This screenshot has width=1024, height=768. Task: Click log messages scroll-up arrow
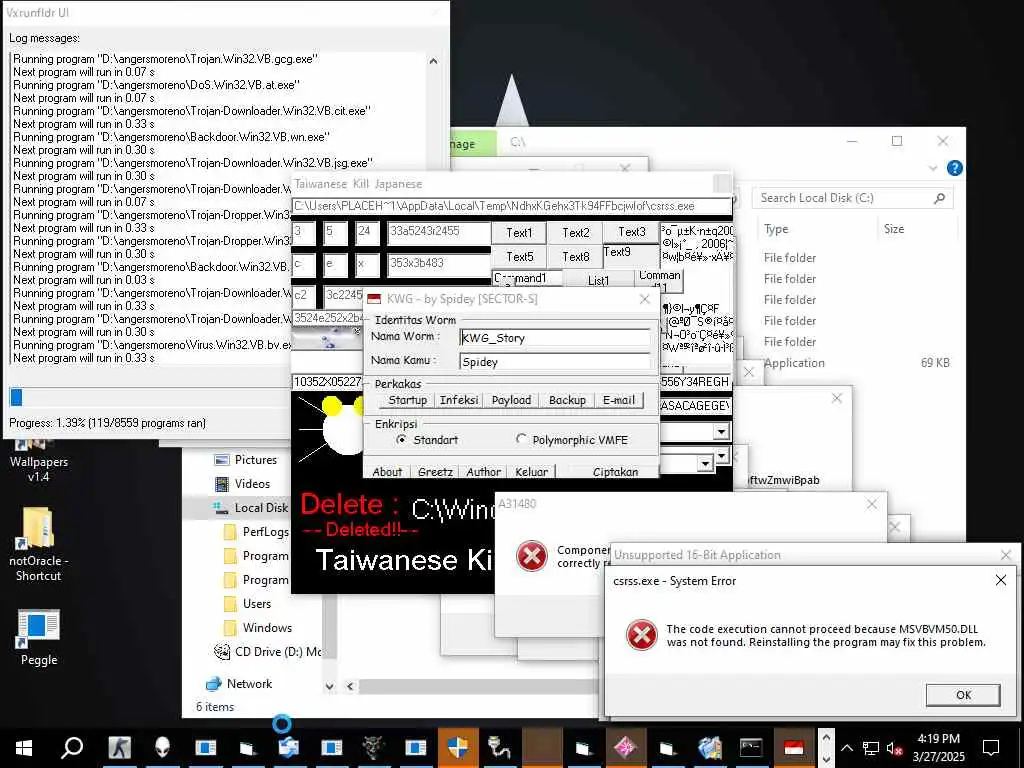(433, 61)
